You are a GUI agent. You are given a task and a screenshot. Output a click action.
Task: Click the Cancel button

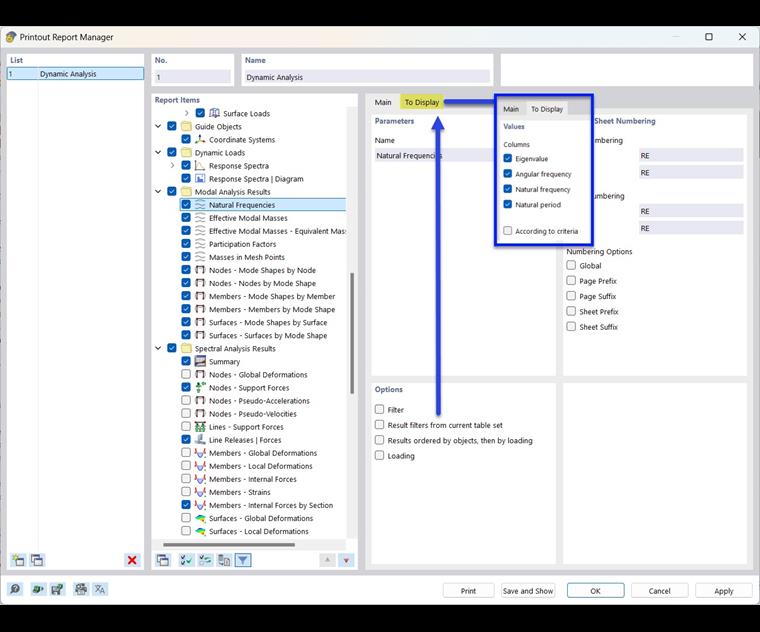click(x=660, y=591)
